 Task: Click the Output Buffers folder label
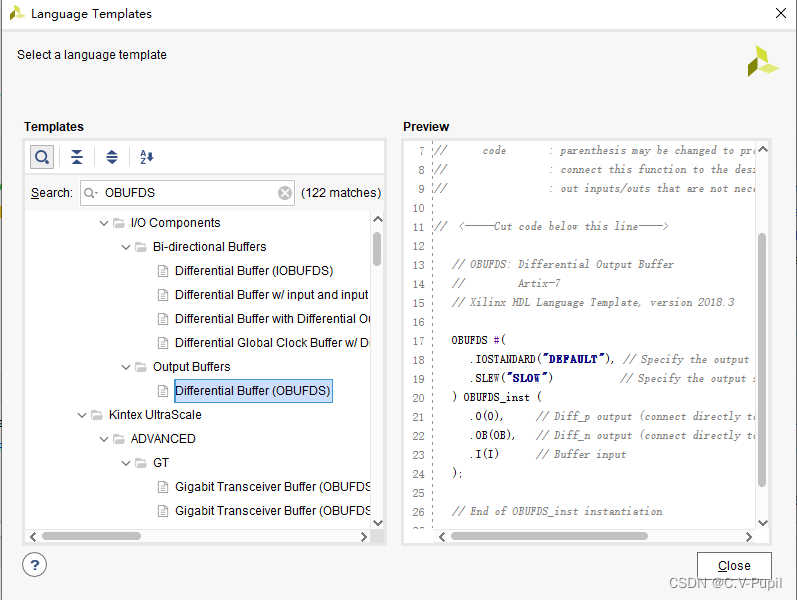191,367
